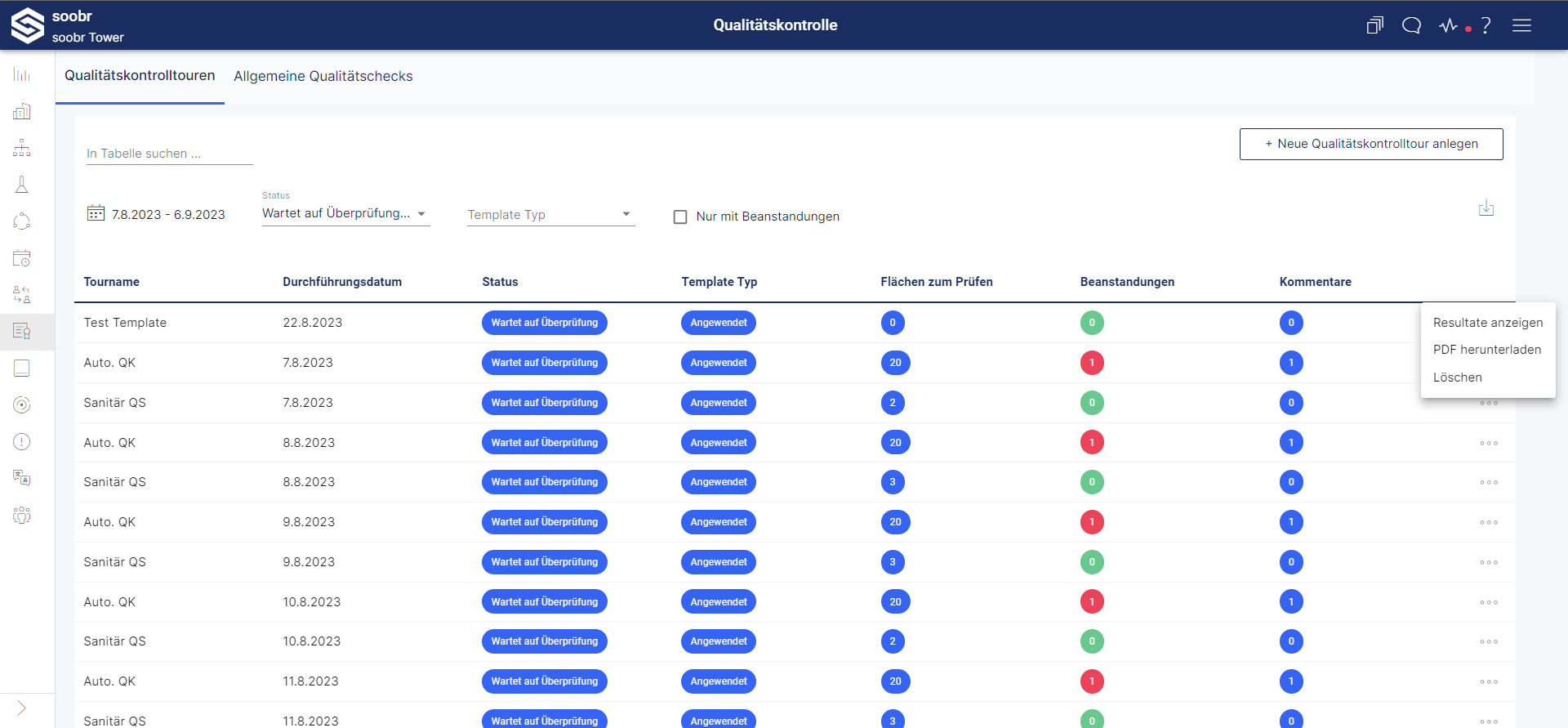
Task: Select Resultate anzeigen in context menu
Action: [1488, 323]
